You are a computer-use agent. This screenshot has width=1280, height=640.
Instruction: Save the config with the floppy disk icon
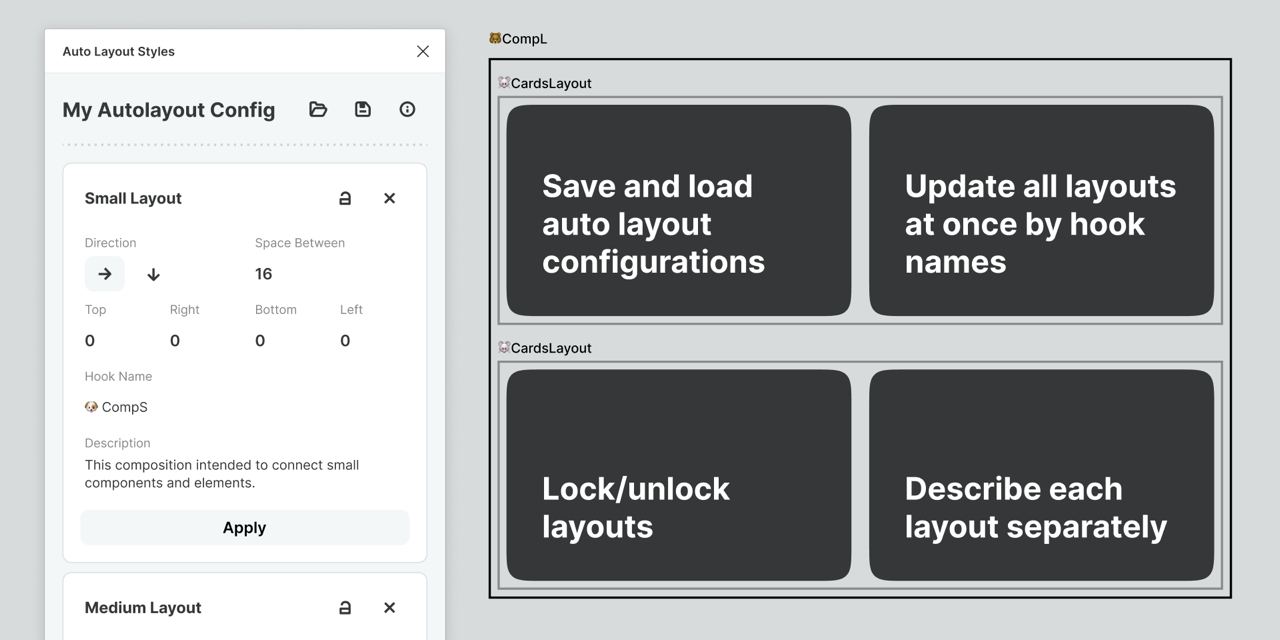(x=363, y=109)
